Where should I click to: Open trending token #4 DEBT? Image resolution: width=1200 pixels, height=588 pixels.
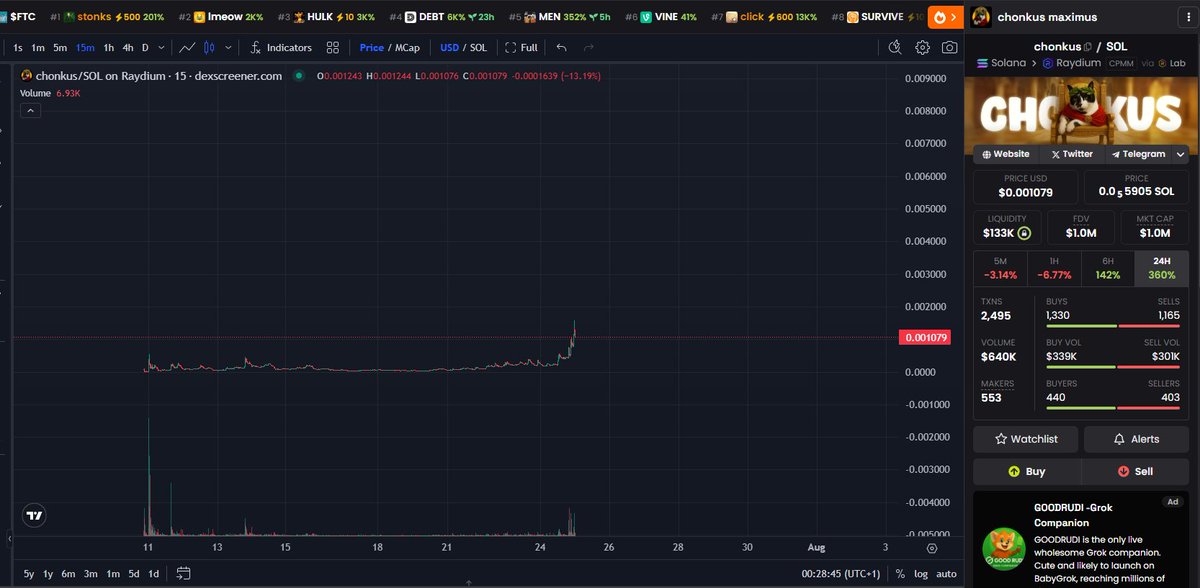[442, 17]
